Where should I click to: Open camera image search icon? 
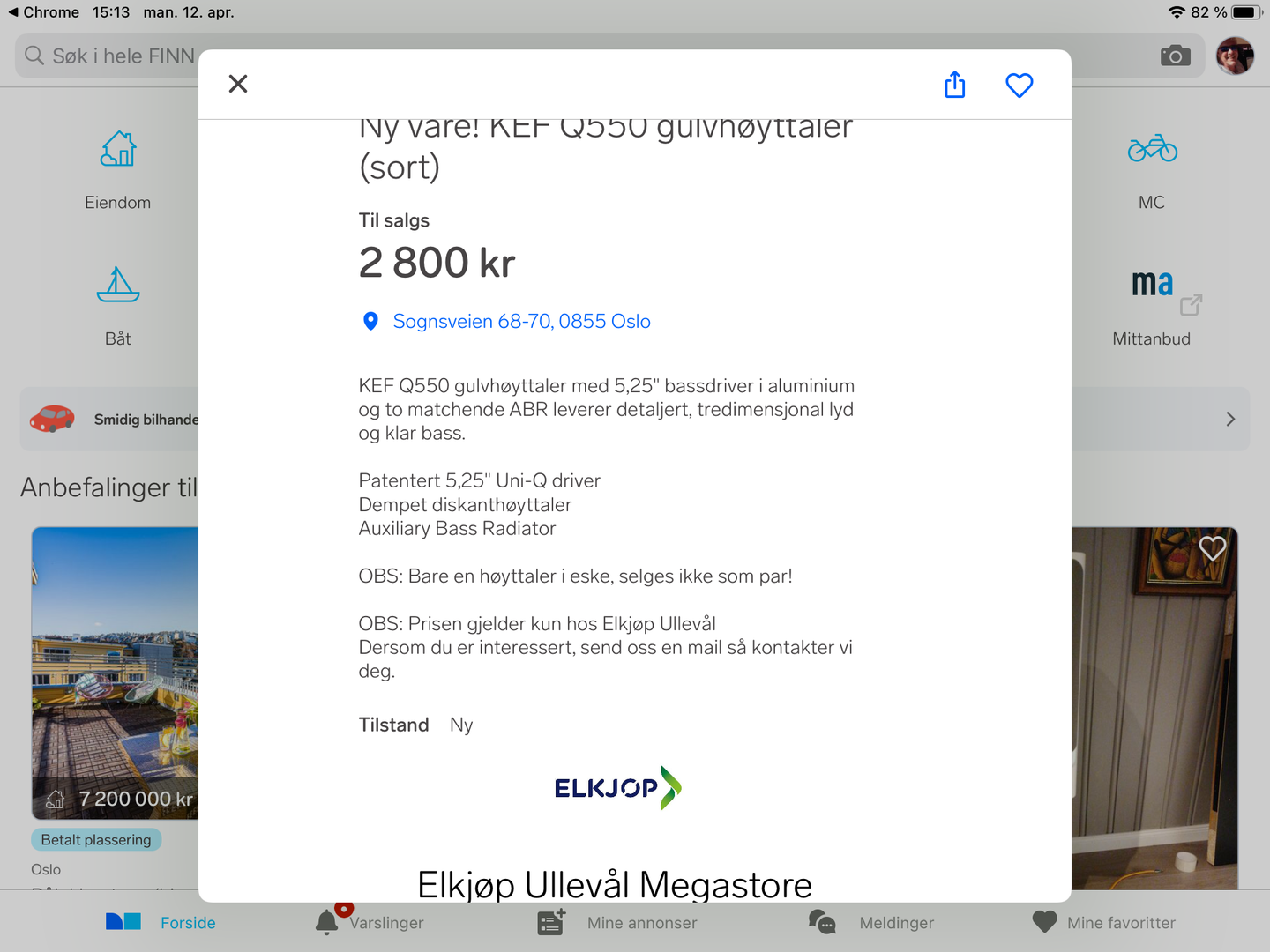point(1176,56)
